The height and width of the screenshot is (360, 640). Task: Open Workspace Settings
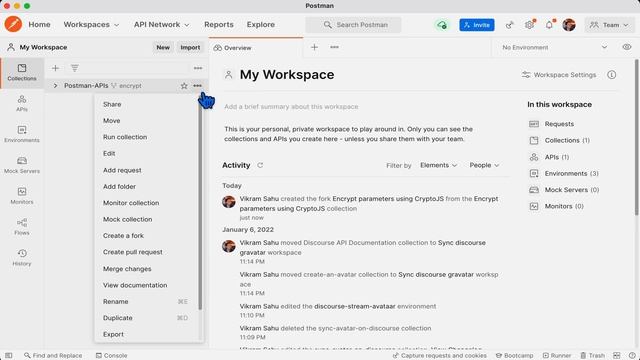559,75
